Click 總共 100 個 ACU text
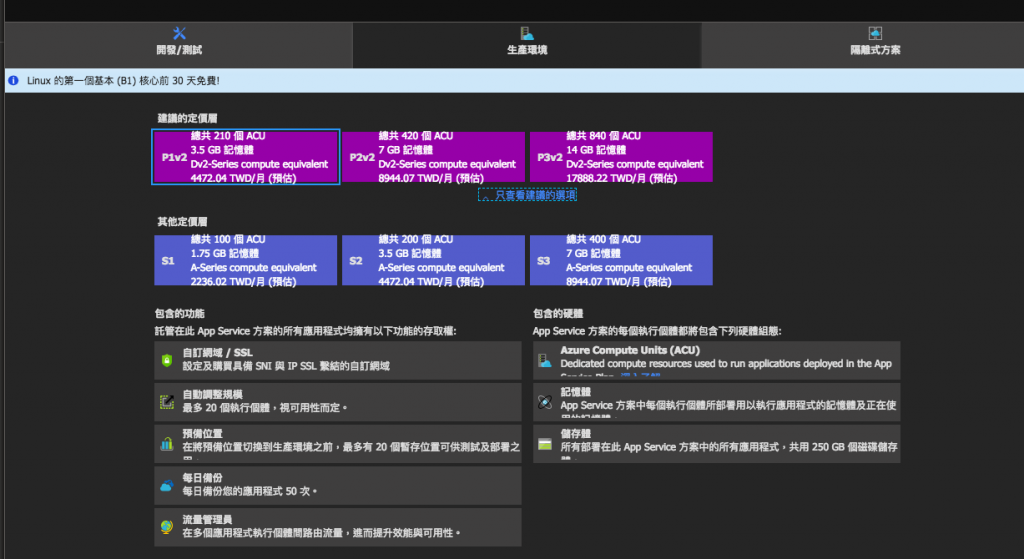Screen dimensions: 1024x559 coord(228,239)
